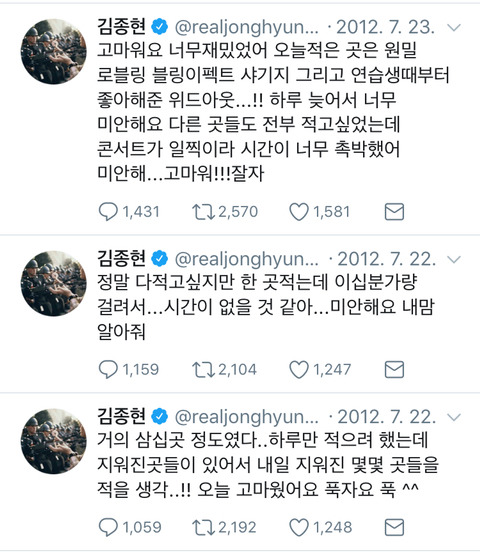Open the dropdown chevron on middle tweet

454,259
